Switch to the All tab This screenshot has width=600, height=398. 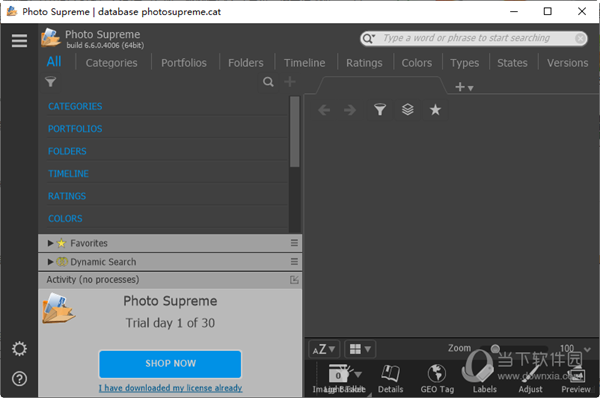pyautogui.click(x=54, y=62)
